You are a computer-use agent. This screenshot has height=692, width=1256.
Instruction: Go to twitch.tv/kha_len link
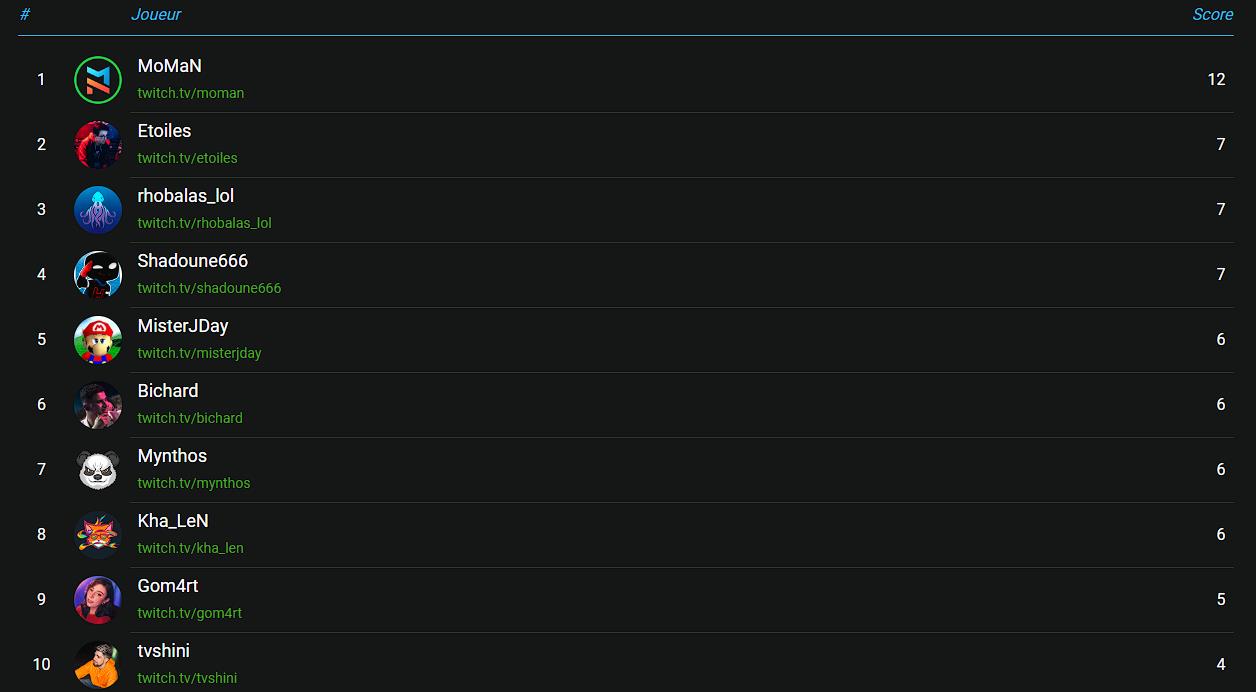click(191, 548)
